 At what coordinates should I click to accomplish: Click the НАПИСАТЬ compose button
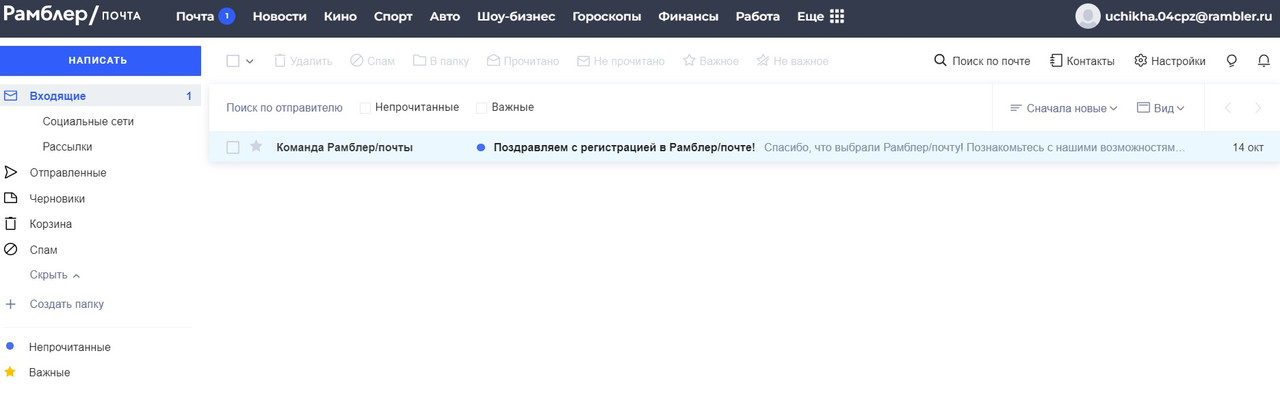100,60
